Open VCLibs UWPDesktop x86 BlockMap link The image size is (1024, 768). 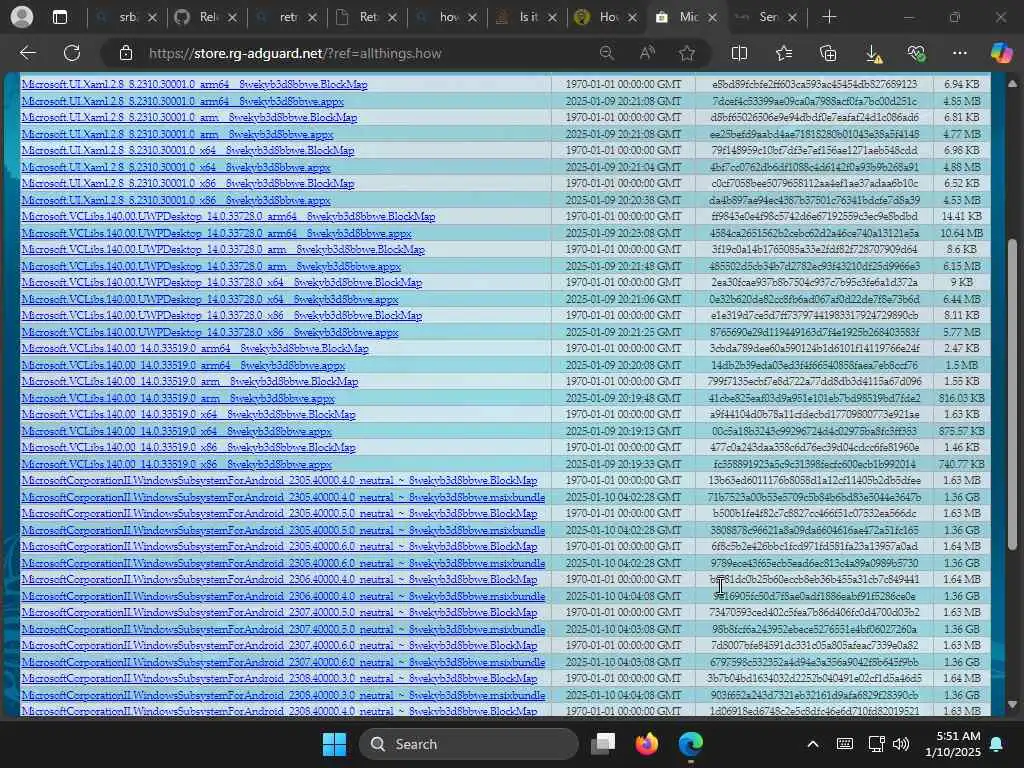tap(222, 315)
